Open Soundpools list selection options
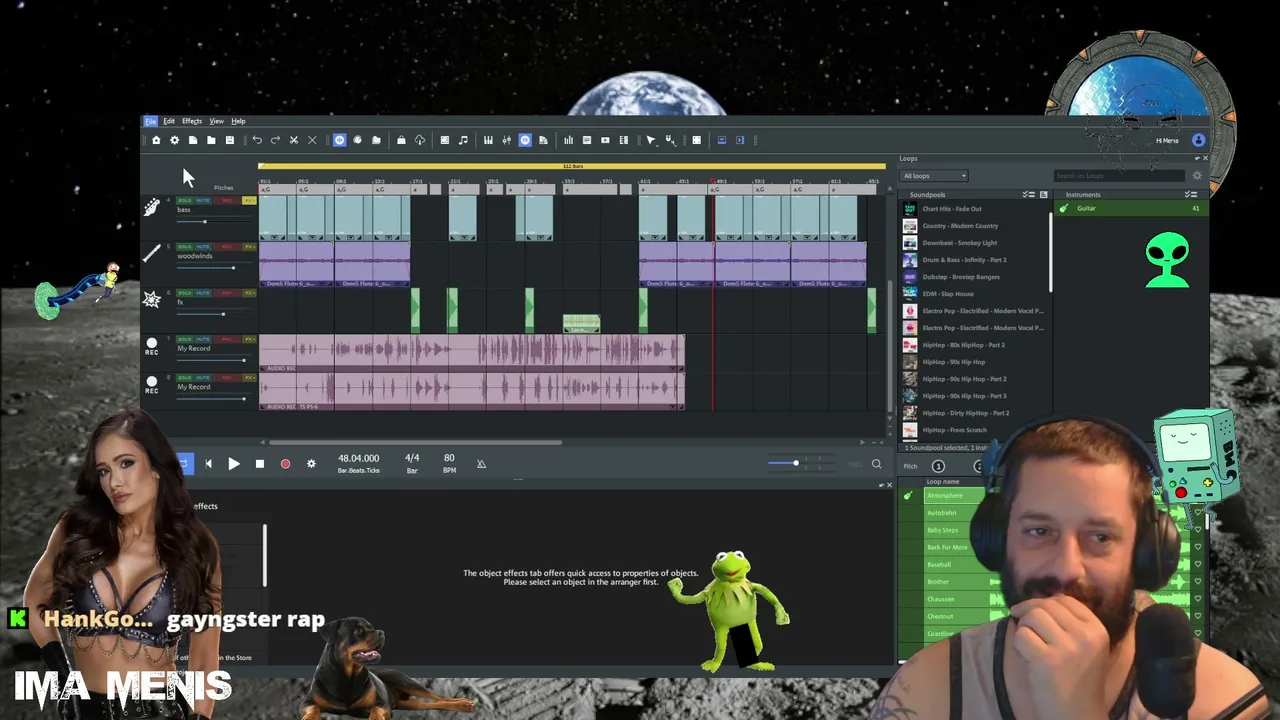Image resolution: width=1280 pixels, height=720 pixels. (x=1028, y=194)
